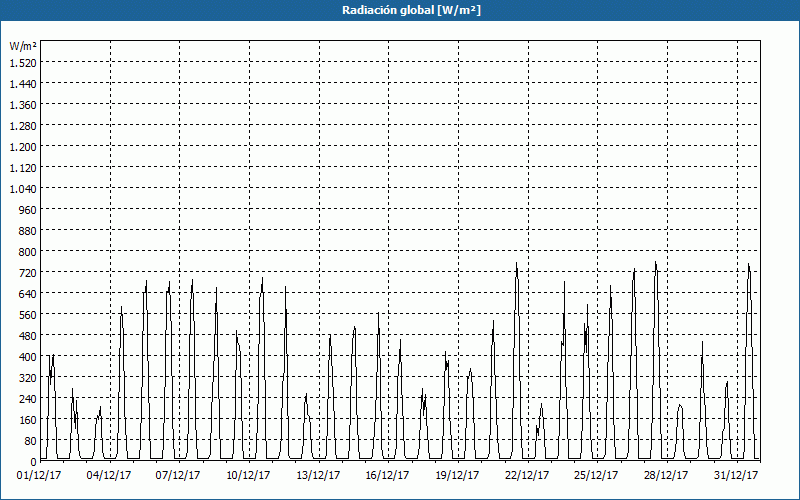Image resolution: width=800 pixels, height=500 pixels.
Task: Click the 800 y-axis value
Action: coord(28,252)
